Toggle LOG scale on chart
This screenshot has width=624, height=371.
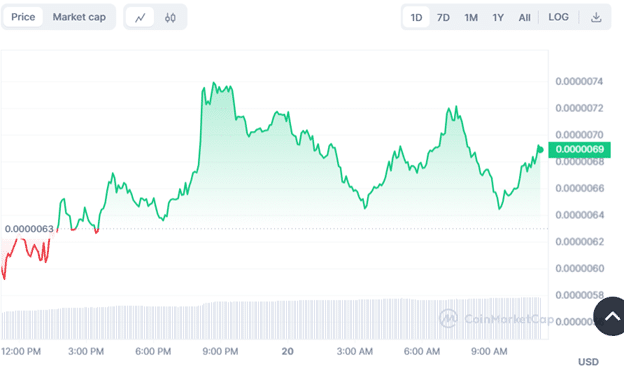(x=558, y=17)
